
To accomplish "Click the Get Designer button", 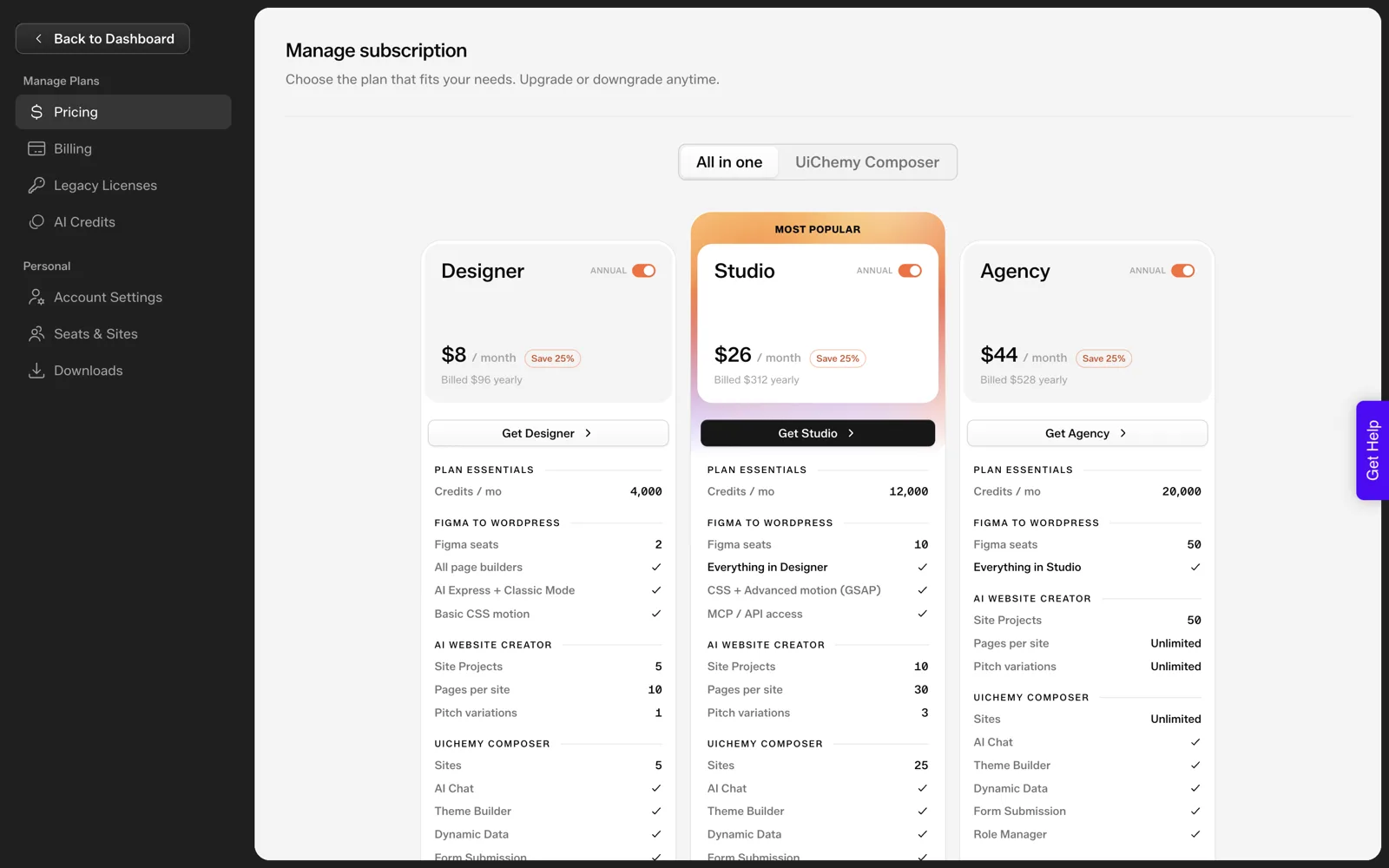I will click(548, 433).
